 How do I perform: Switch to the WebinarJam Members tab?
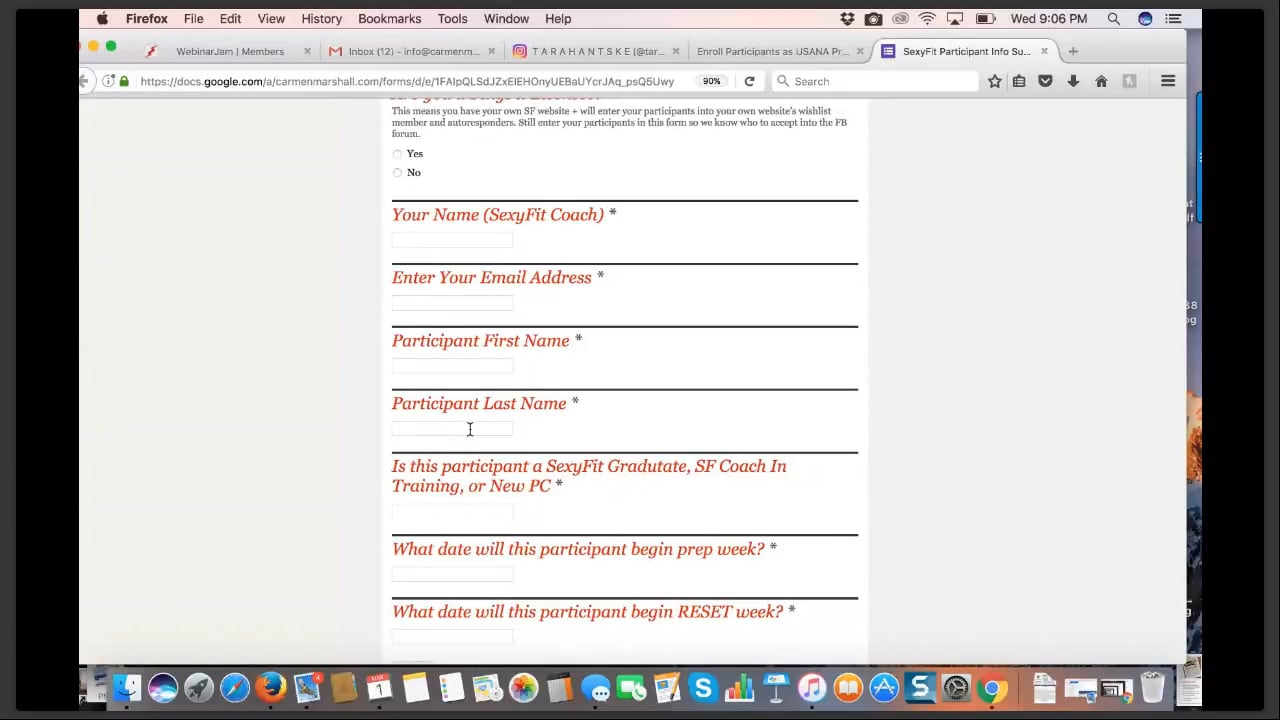[228, 51]
